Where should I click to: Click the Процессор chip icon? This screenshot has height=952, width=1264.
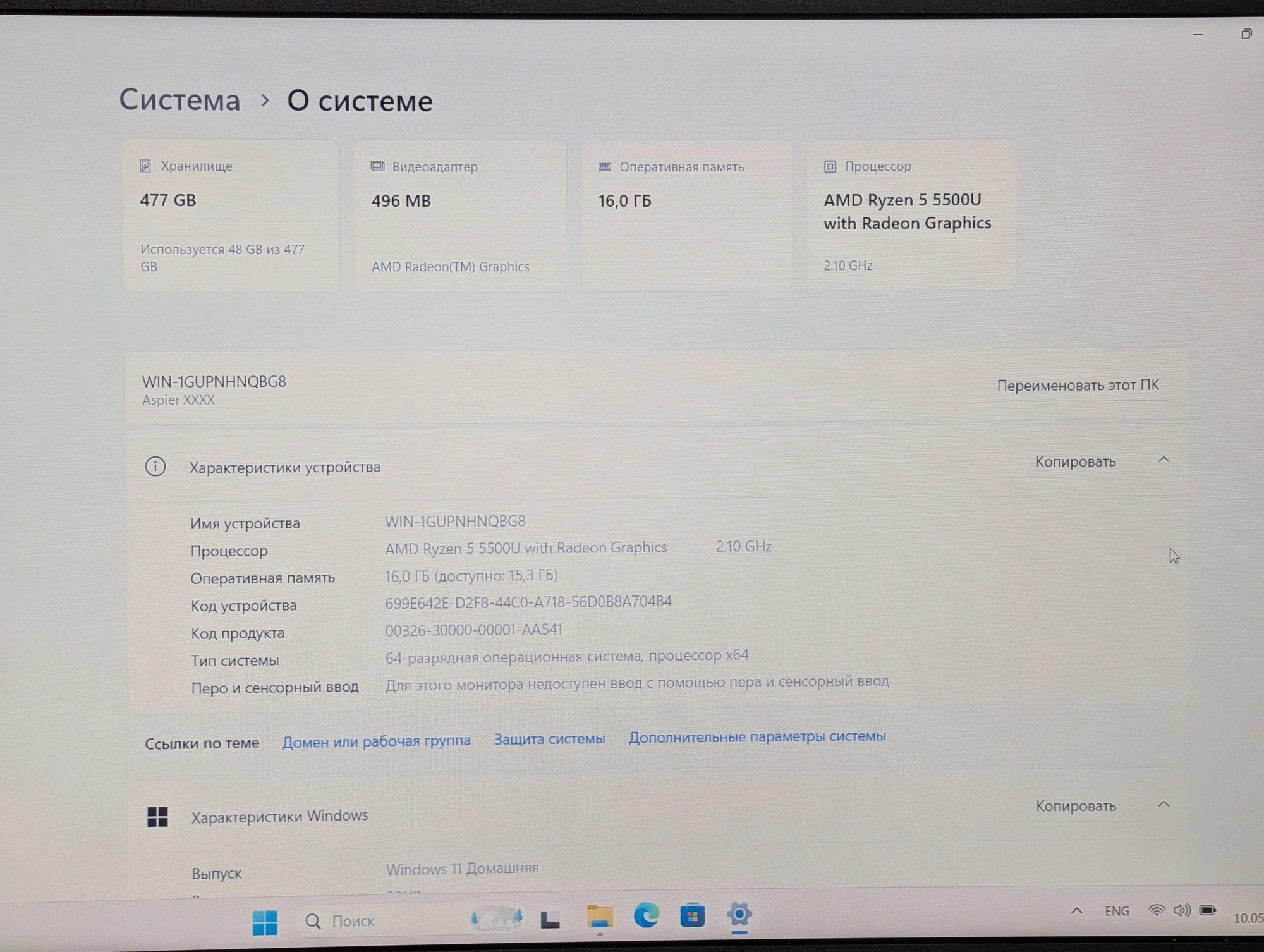pyautogui.click(x=830, y=166)
